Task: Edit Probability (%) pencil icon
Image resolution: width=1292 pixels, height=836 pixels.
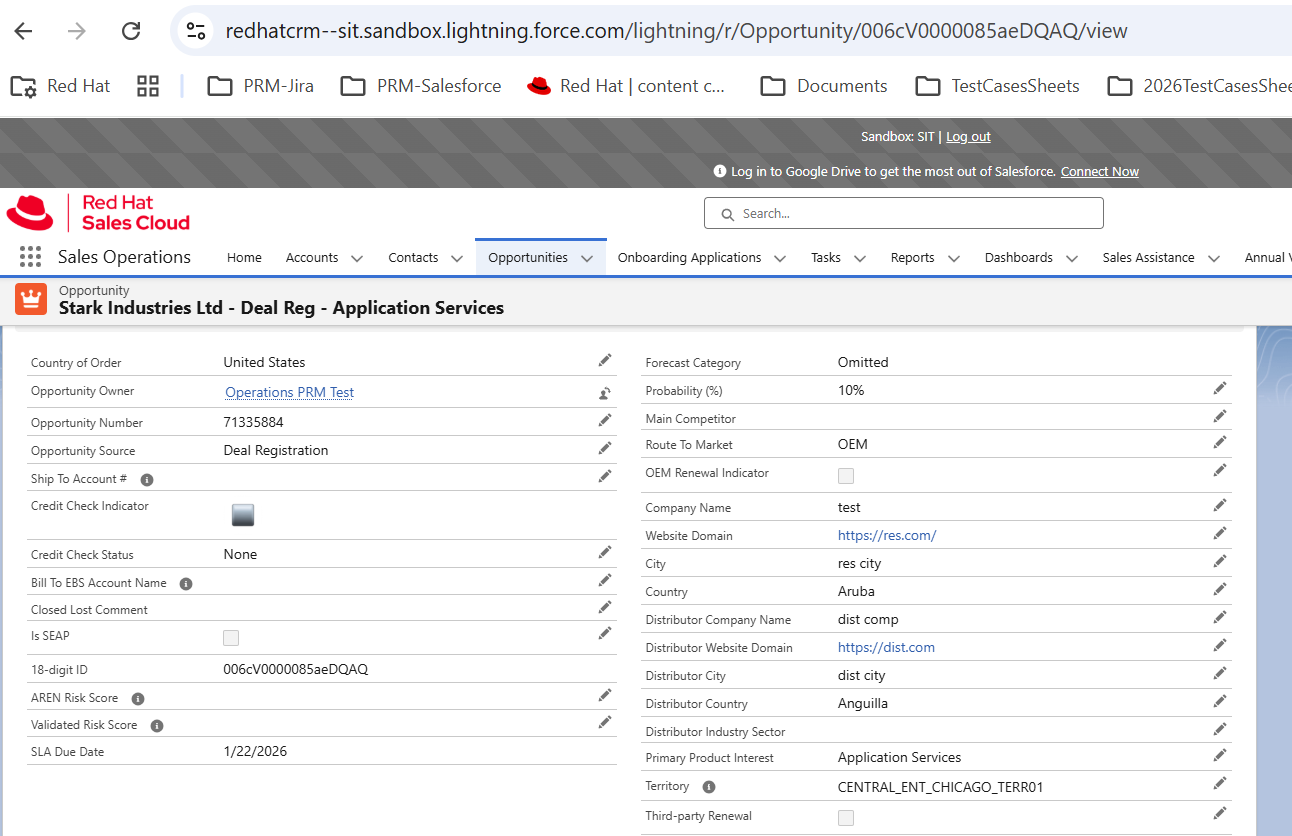Action: click(x=1220, y=388)
